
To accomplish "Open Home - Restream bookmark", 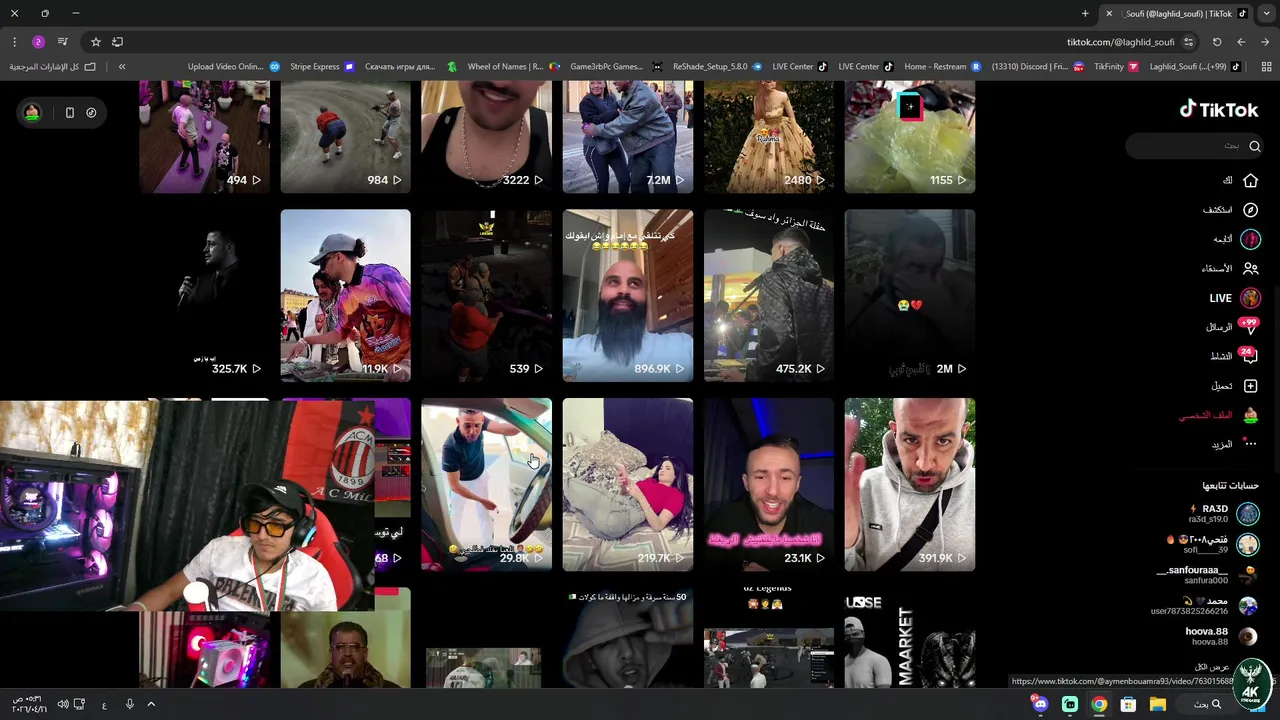I will (942, 67).
